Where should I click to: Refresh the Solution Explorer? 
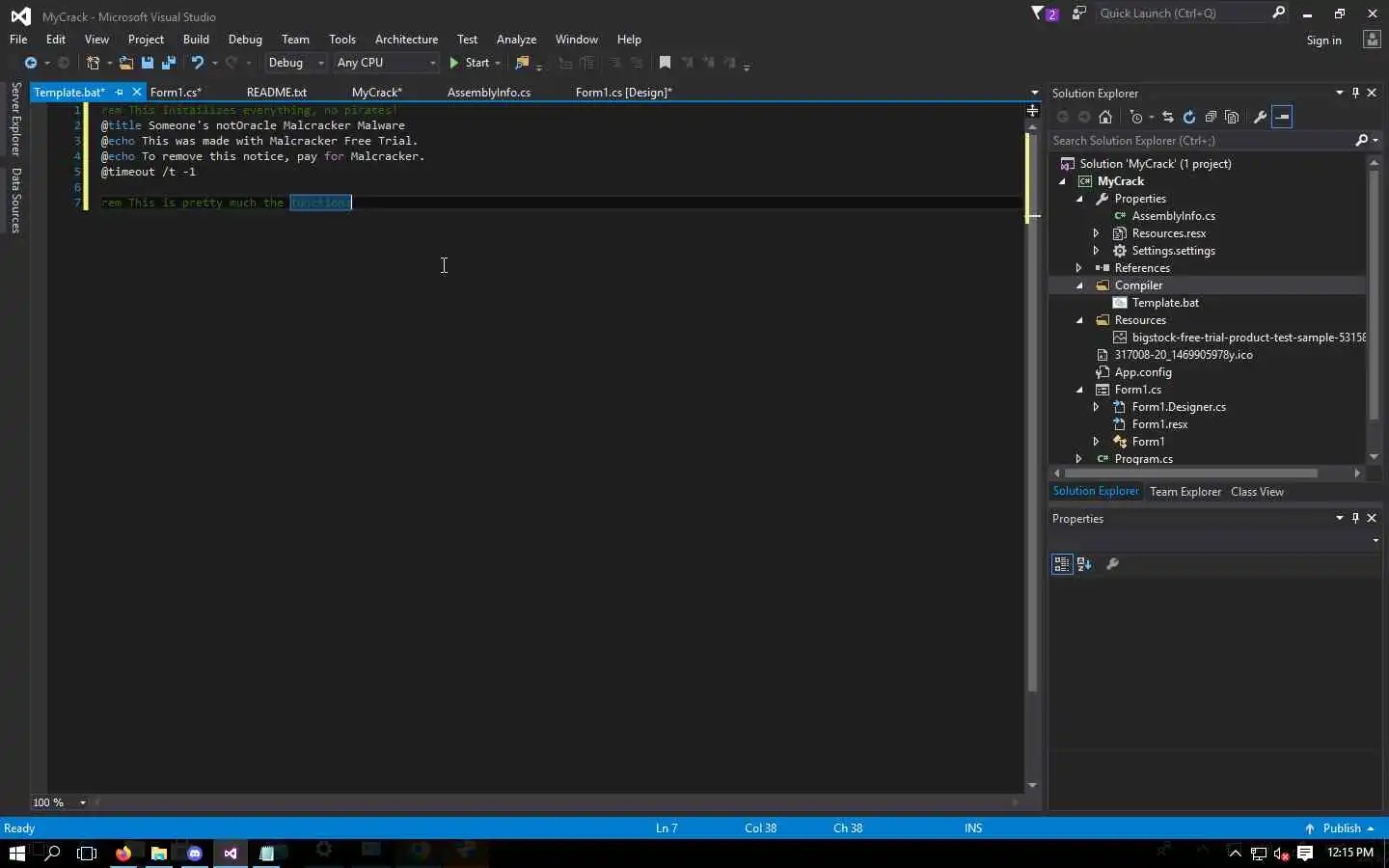tap(1189, 117)
